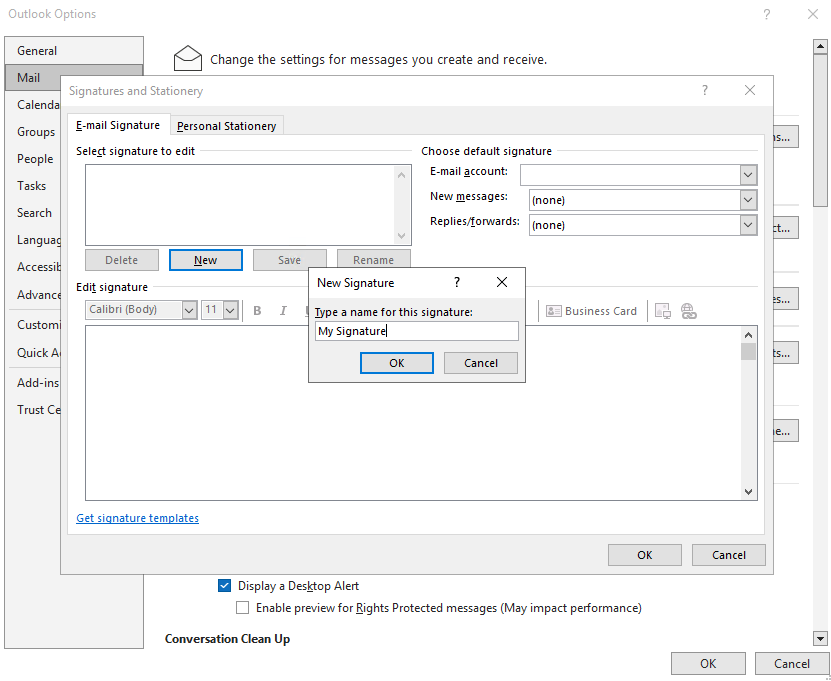Open the font size 11 dropdown
831x681 pixels.
pos(230,310)
